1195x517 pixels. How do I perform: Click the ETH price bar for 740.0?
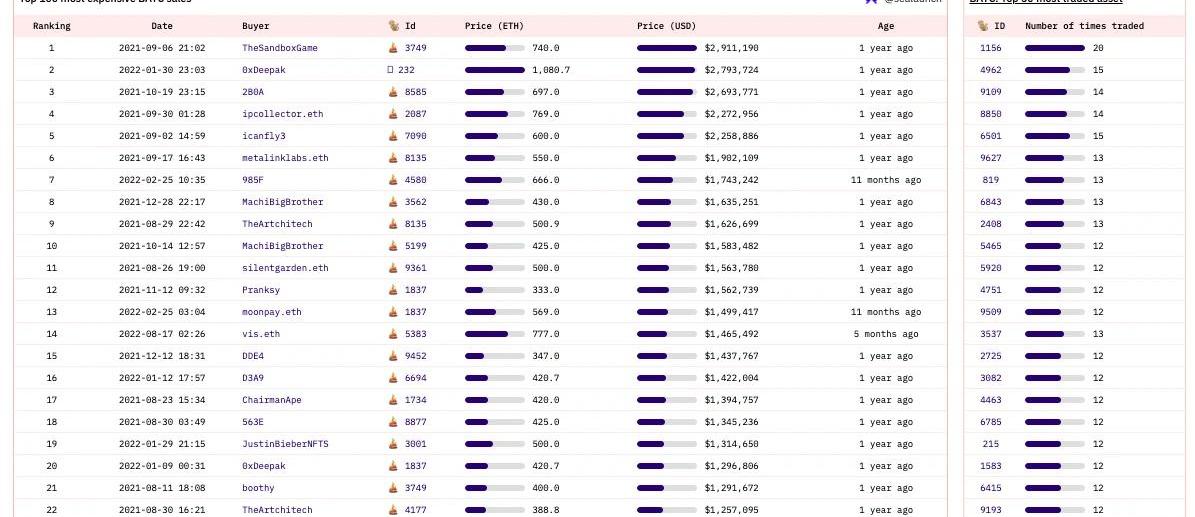[495, 48]
